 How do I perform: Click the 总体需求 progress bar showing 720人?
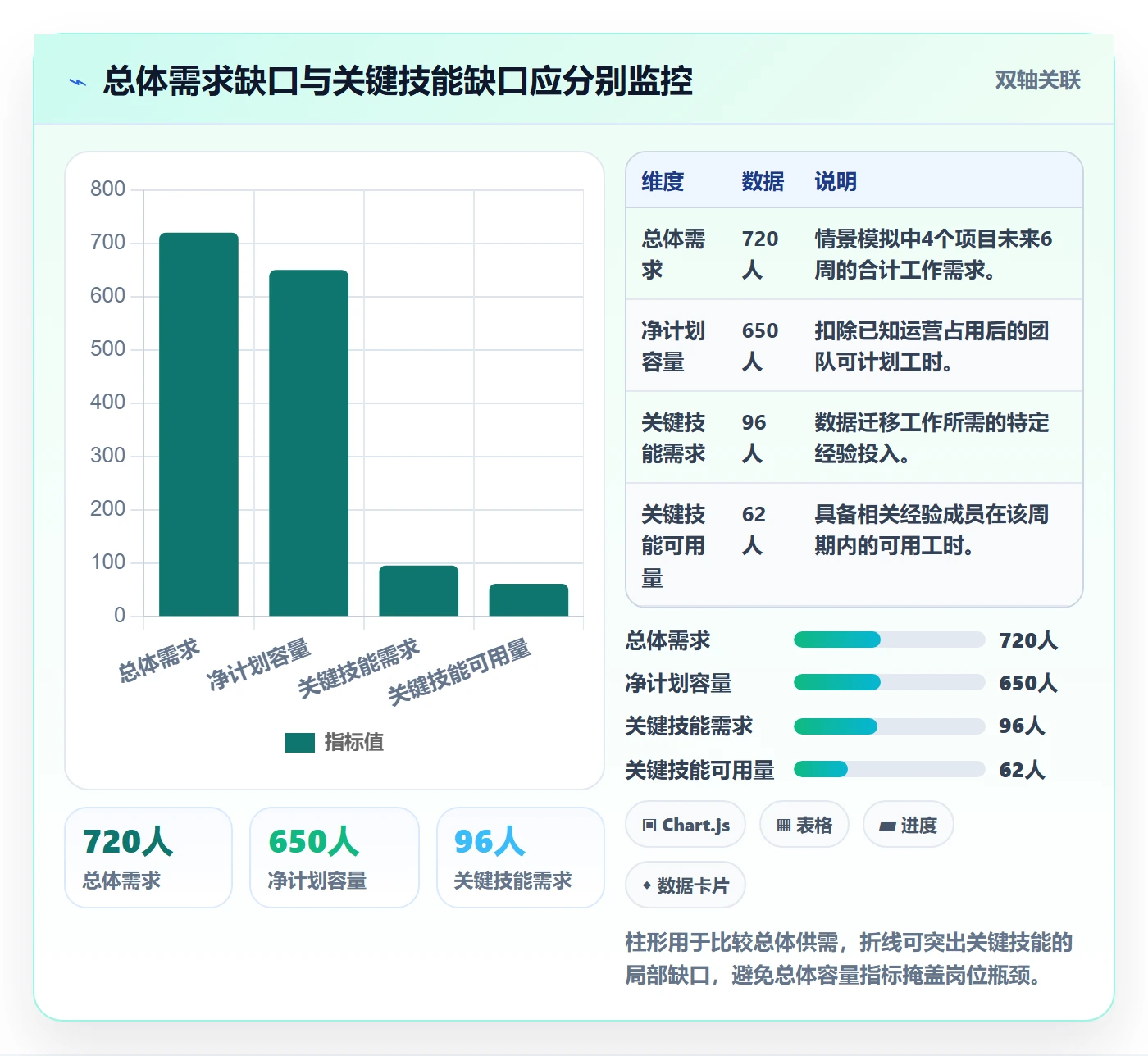tap(889, 640)
